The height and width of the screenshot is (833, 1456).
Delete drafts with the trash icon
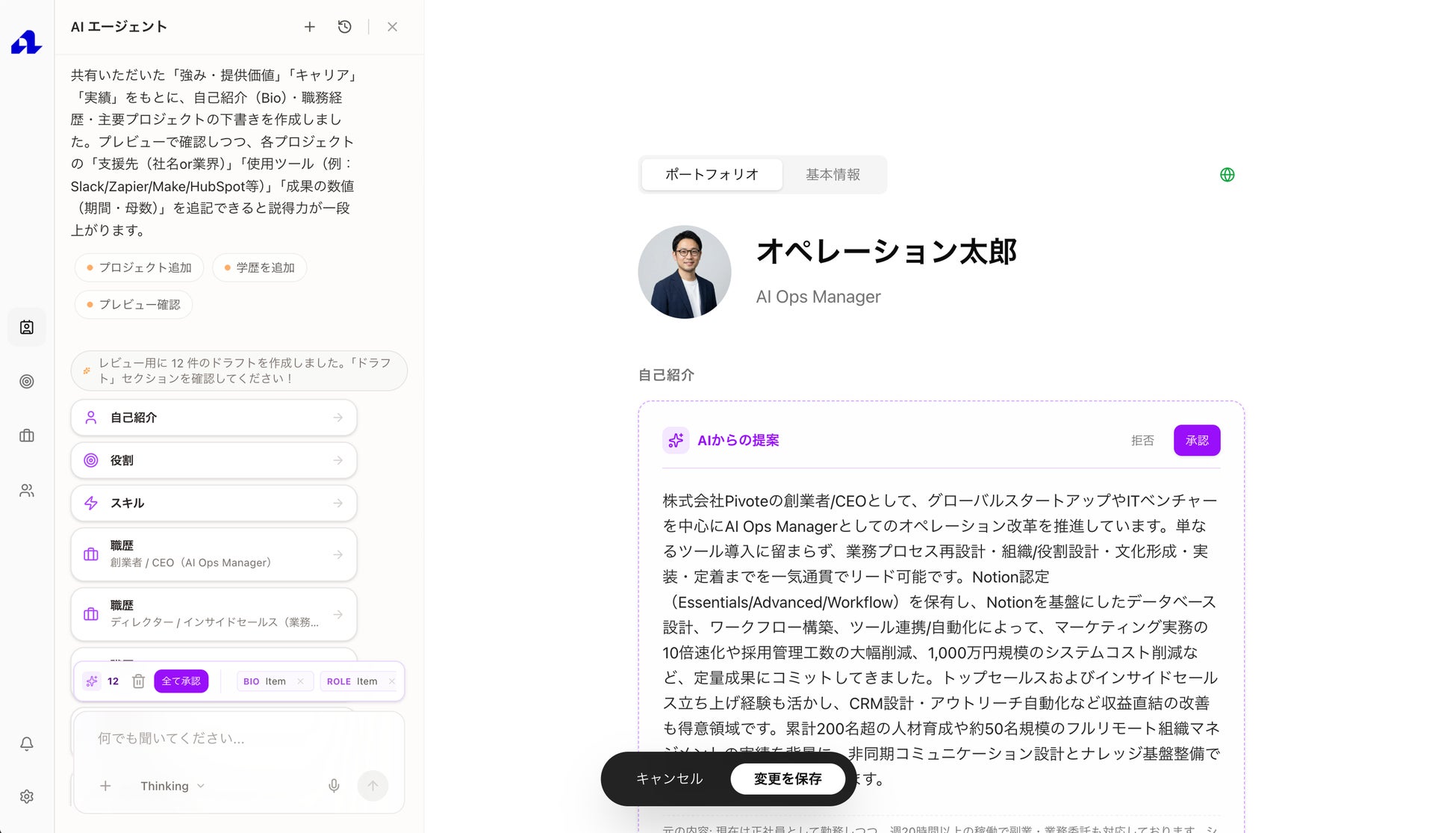coord(138,681)
